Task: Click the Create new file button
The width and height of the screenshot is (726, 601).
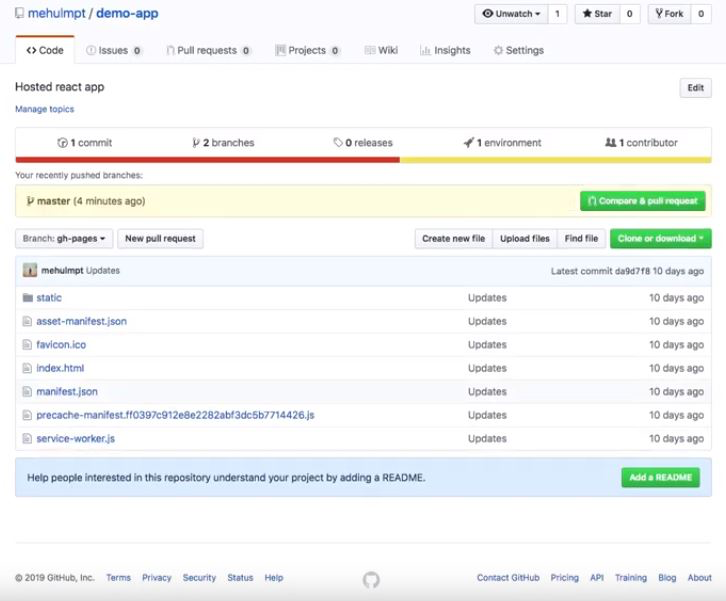Action: (x=453, y=238)
